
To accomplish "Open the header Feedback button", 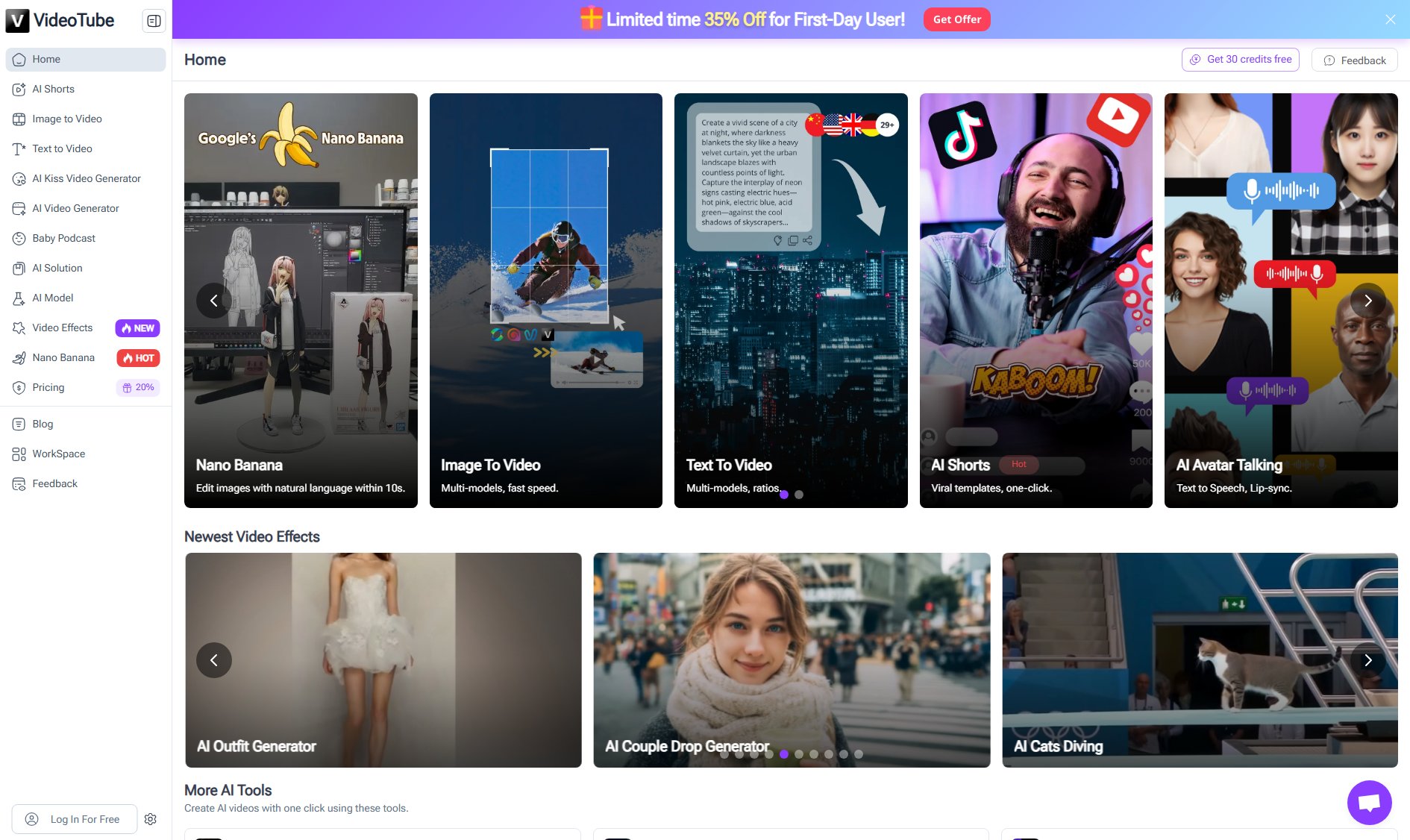I will coord(1355,60).
